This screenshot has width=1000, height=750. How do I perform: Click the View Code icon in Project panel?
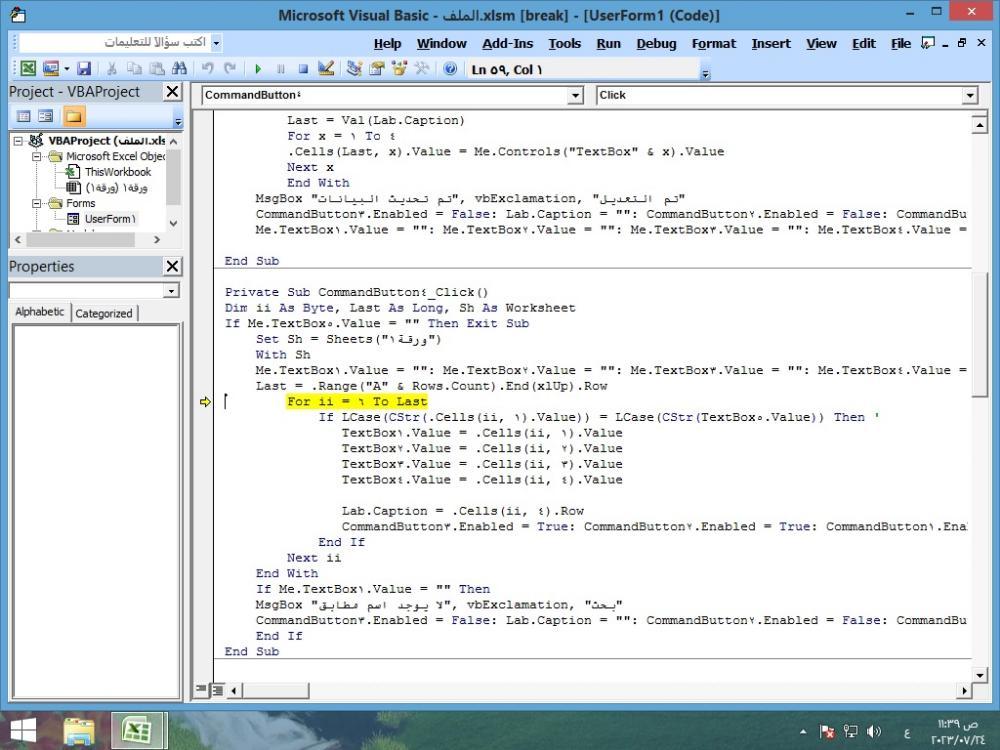coord(24,116)
